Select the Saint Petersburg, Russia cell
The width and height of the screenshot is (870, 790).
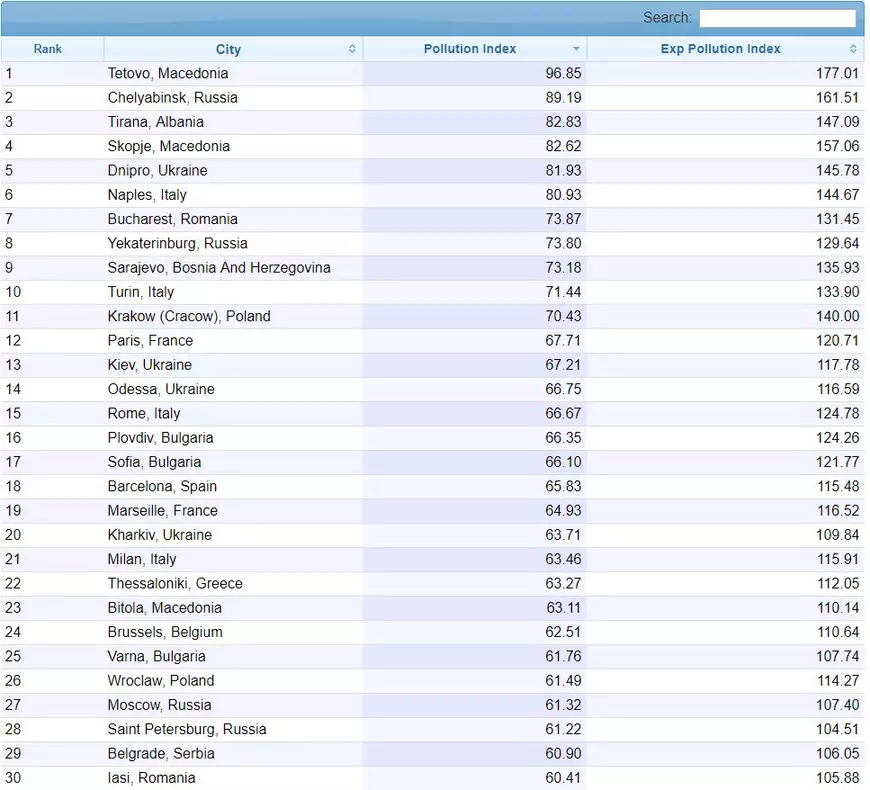click(x=233, y=730)
